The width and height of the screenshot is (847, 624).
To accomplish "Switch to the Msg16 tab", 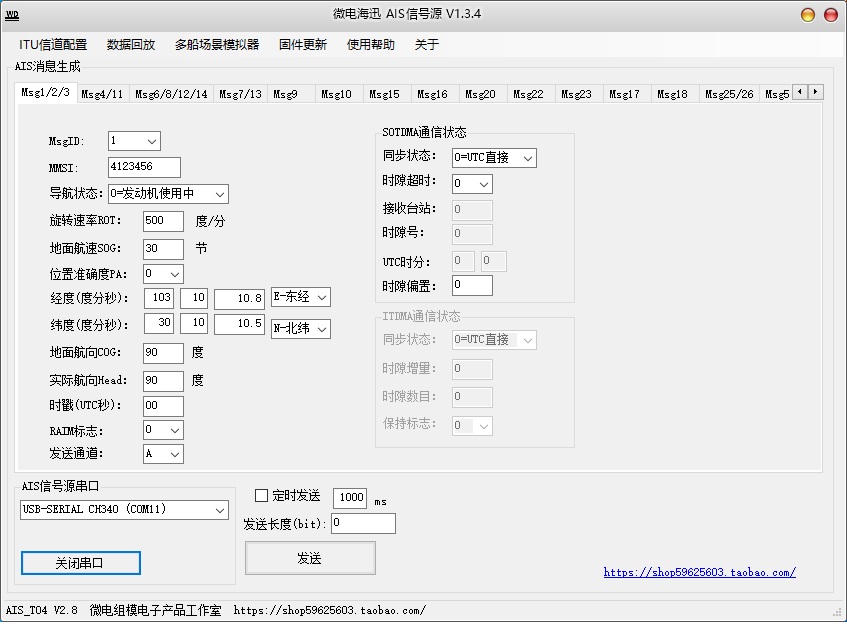I will pos(433,94).
